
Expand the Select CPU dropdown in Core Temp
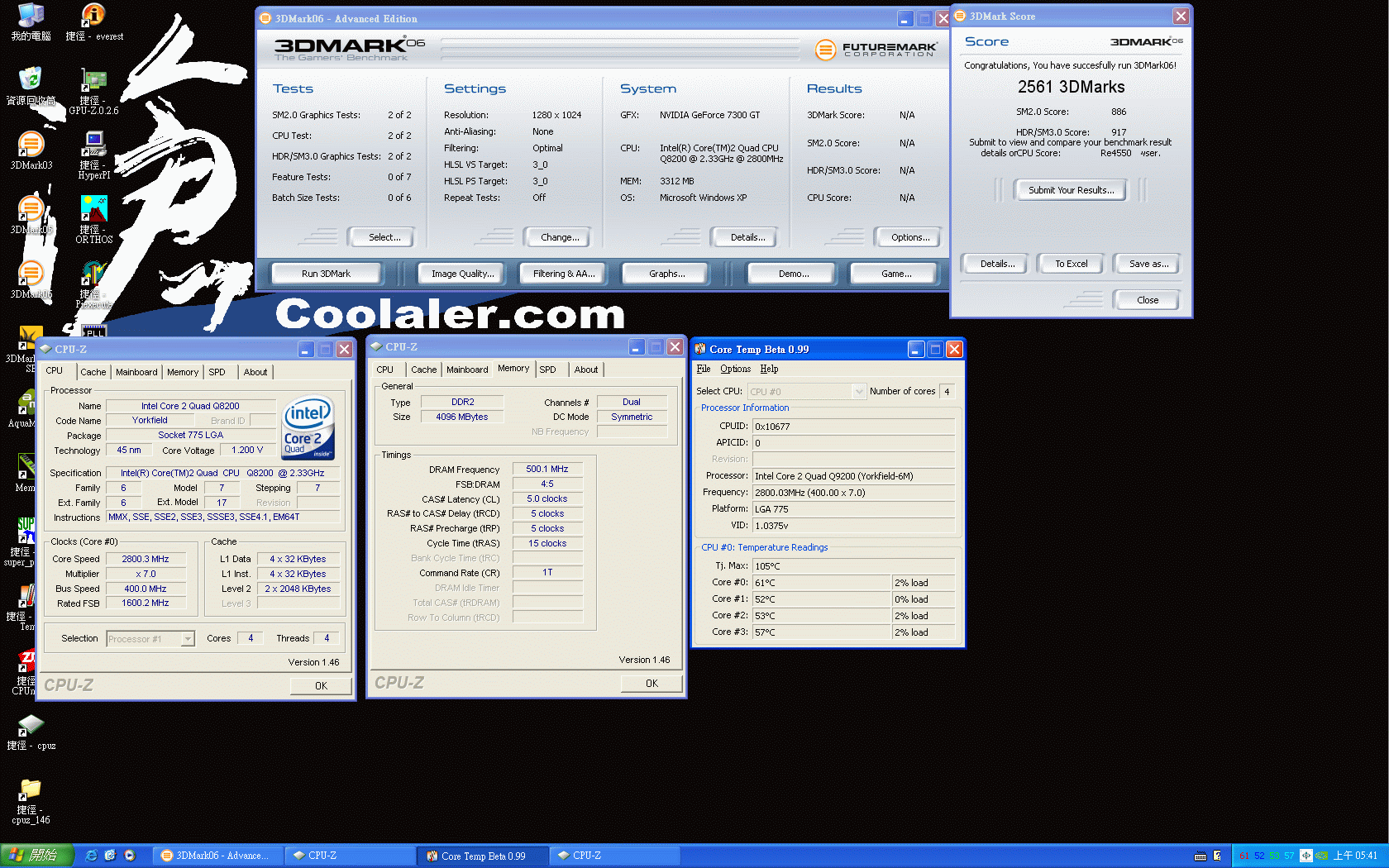click(x=859, y=392)
